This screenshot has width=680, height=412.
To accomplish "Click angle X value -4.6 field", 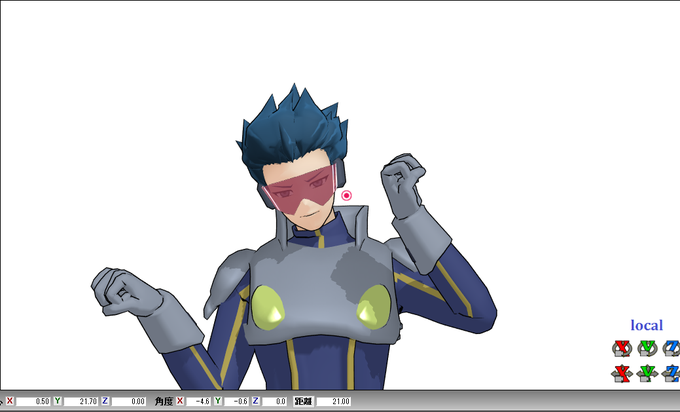I will [199, 402].
